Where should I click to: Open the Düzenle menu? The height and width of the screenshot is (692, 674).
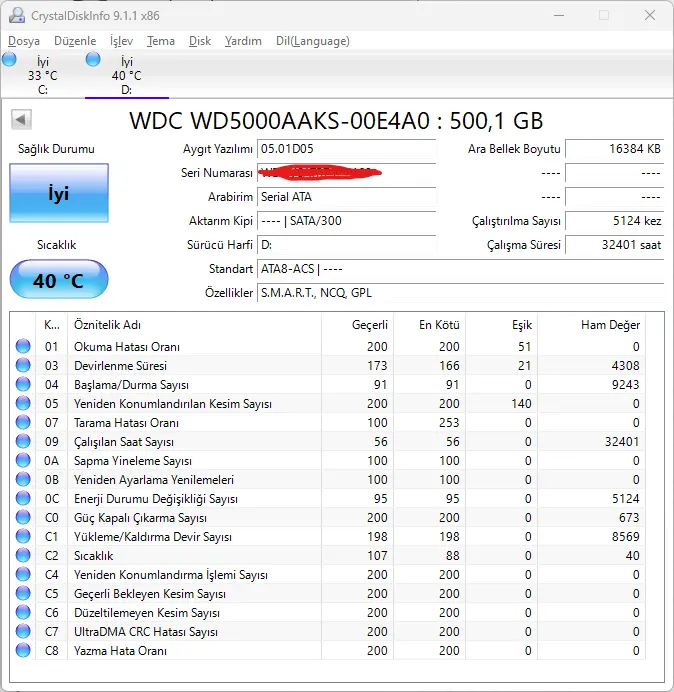pos(75,41)
